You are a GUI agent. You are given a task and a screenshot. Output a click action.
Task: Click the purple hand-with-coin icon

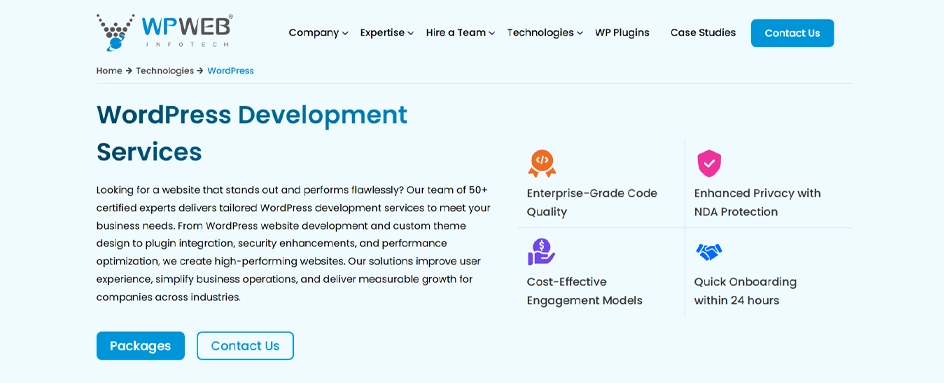click(x=541, y=252)
